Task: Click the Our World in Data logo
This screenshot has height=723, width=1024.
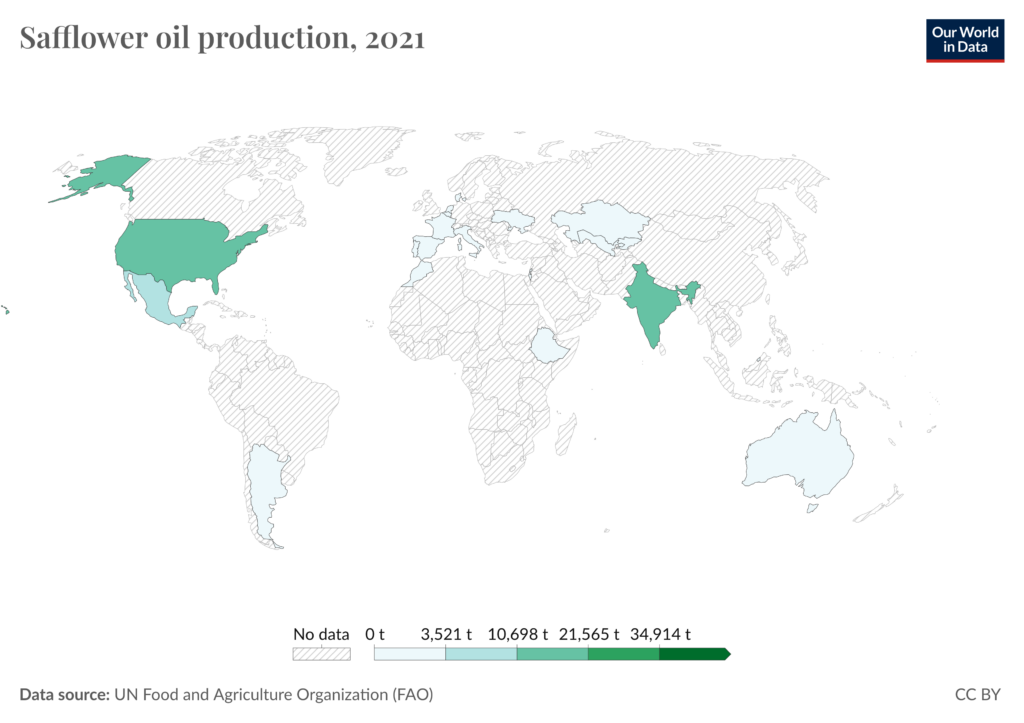Action: (x=965, y=40)
